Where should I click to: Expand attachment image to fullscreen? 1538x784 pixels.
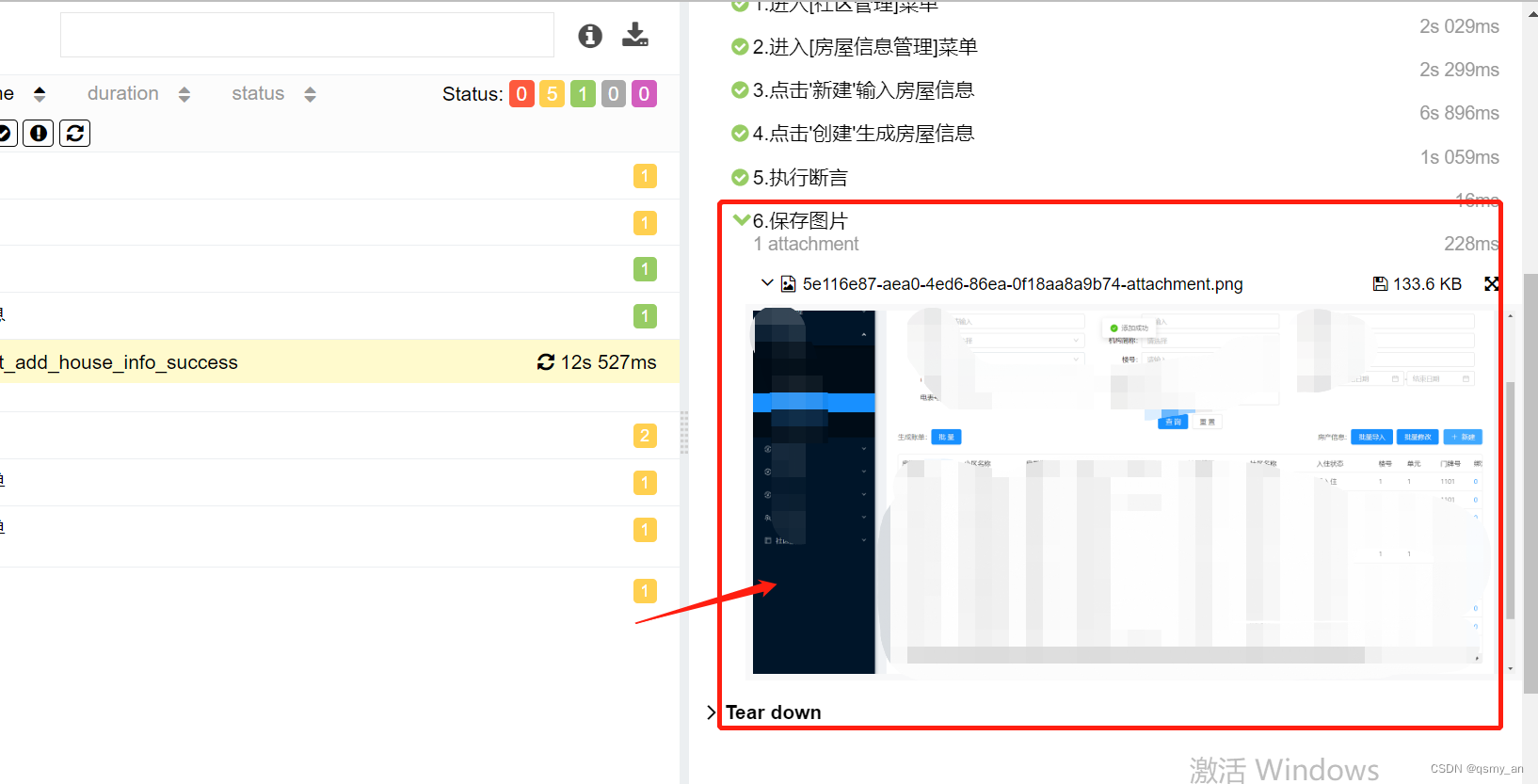(1491, 284)
